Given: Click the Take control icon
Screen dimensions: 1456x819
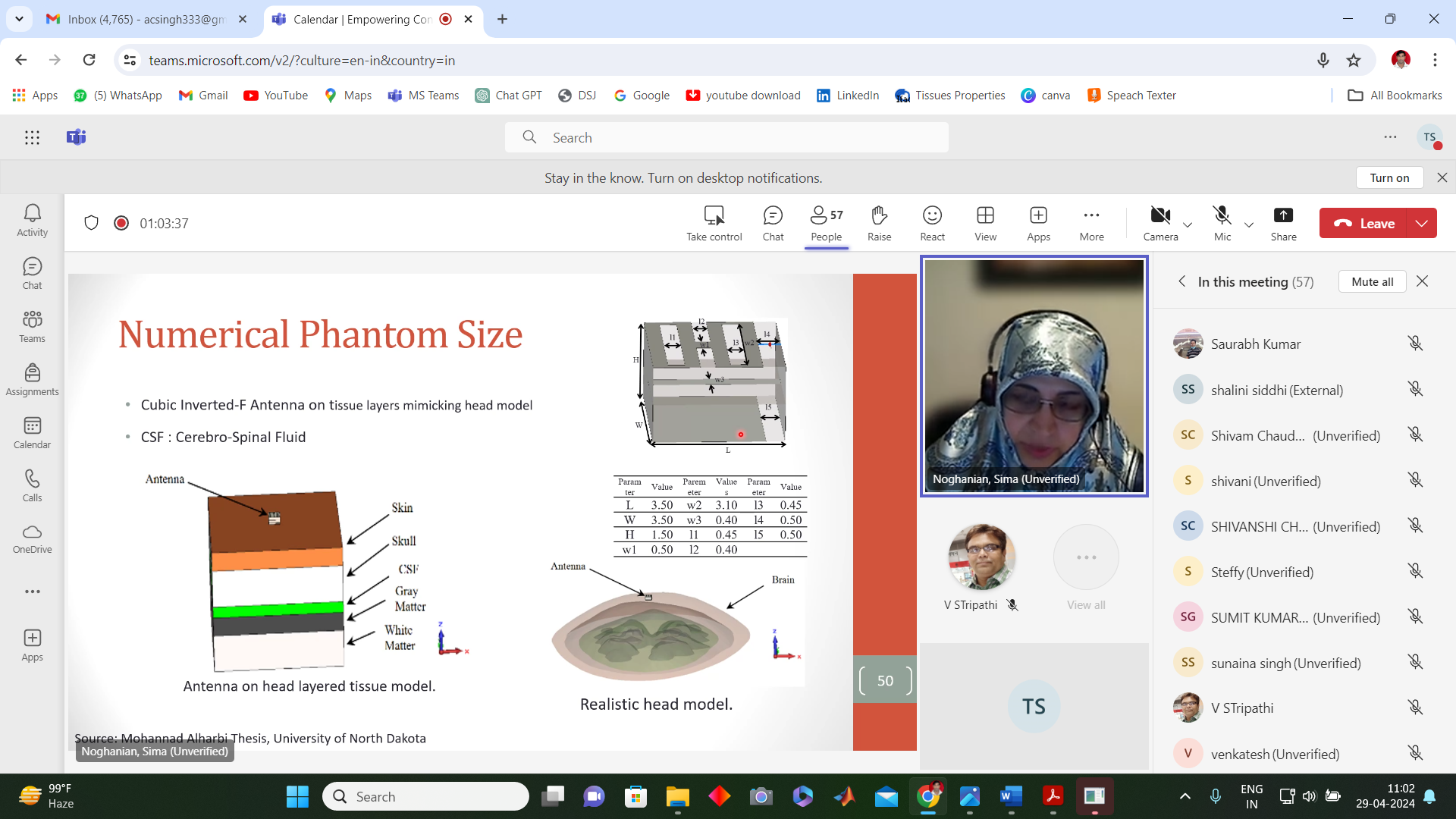Looking at the screenshot, I should tap(714, 223).
